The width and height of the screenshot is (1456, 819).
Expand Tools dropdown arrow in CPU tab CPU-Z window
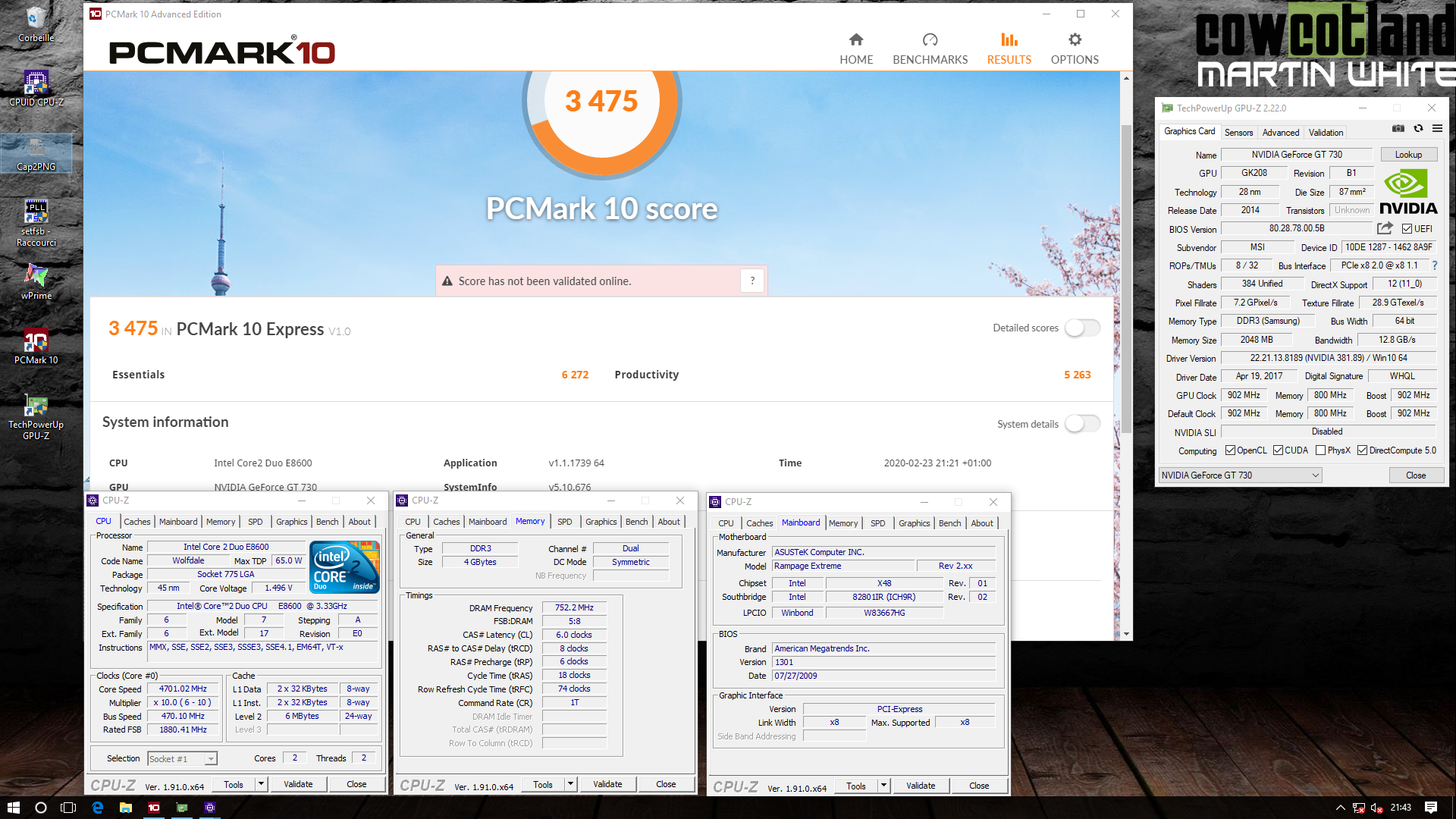tap(261, 784)
